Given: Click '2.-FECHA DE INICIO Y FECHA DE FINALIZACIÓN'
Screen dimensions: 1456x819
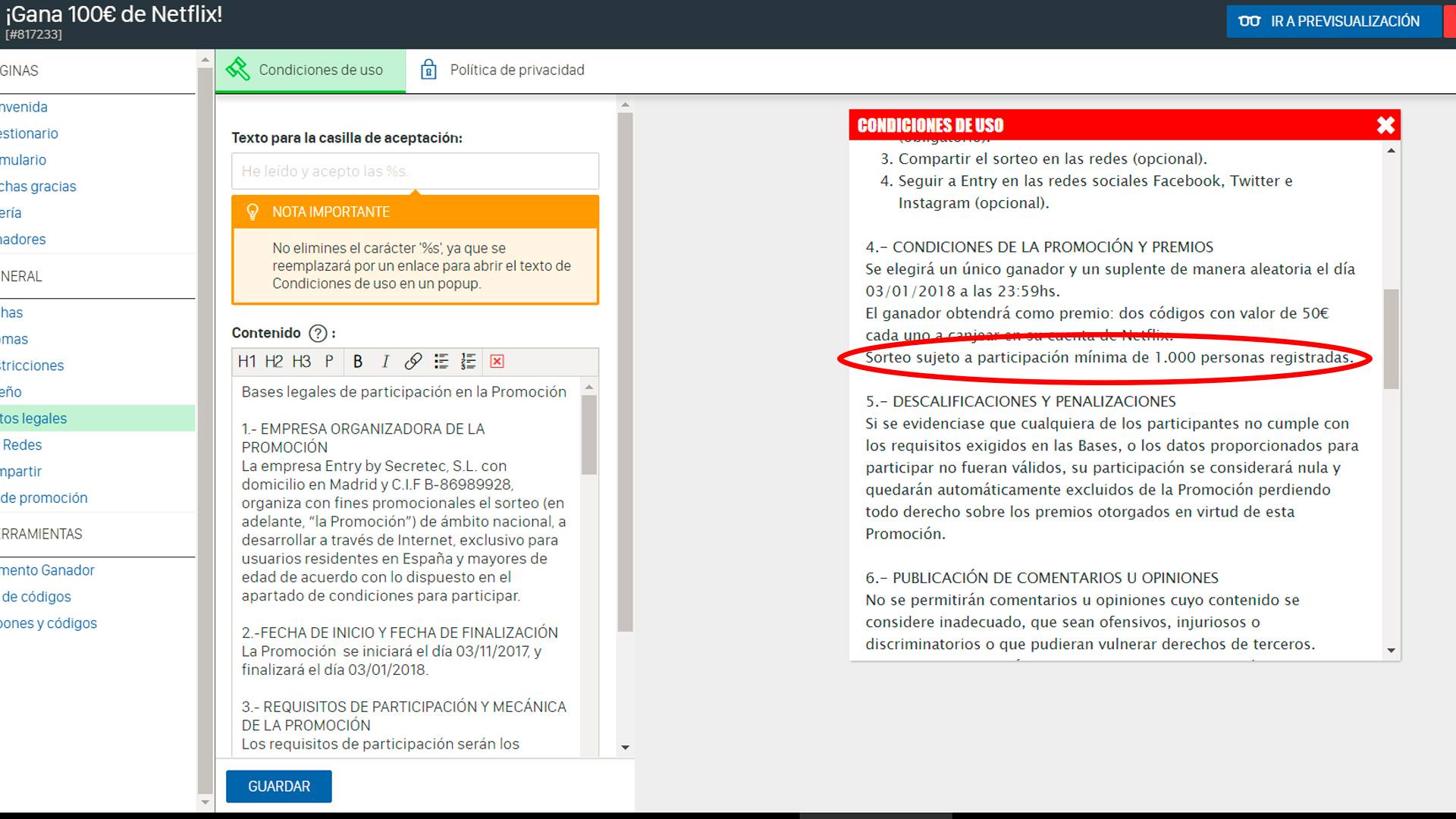Looking at the screenshot, I should point(400,633).
